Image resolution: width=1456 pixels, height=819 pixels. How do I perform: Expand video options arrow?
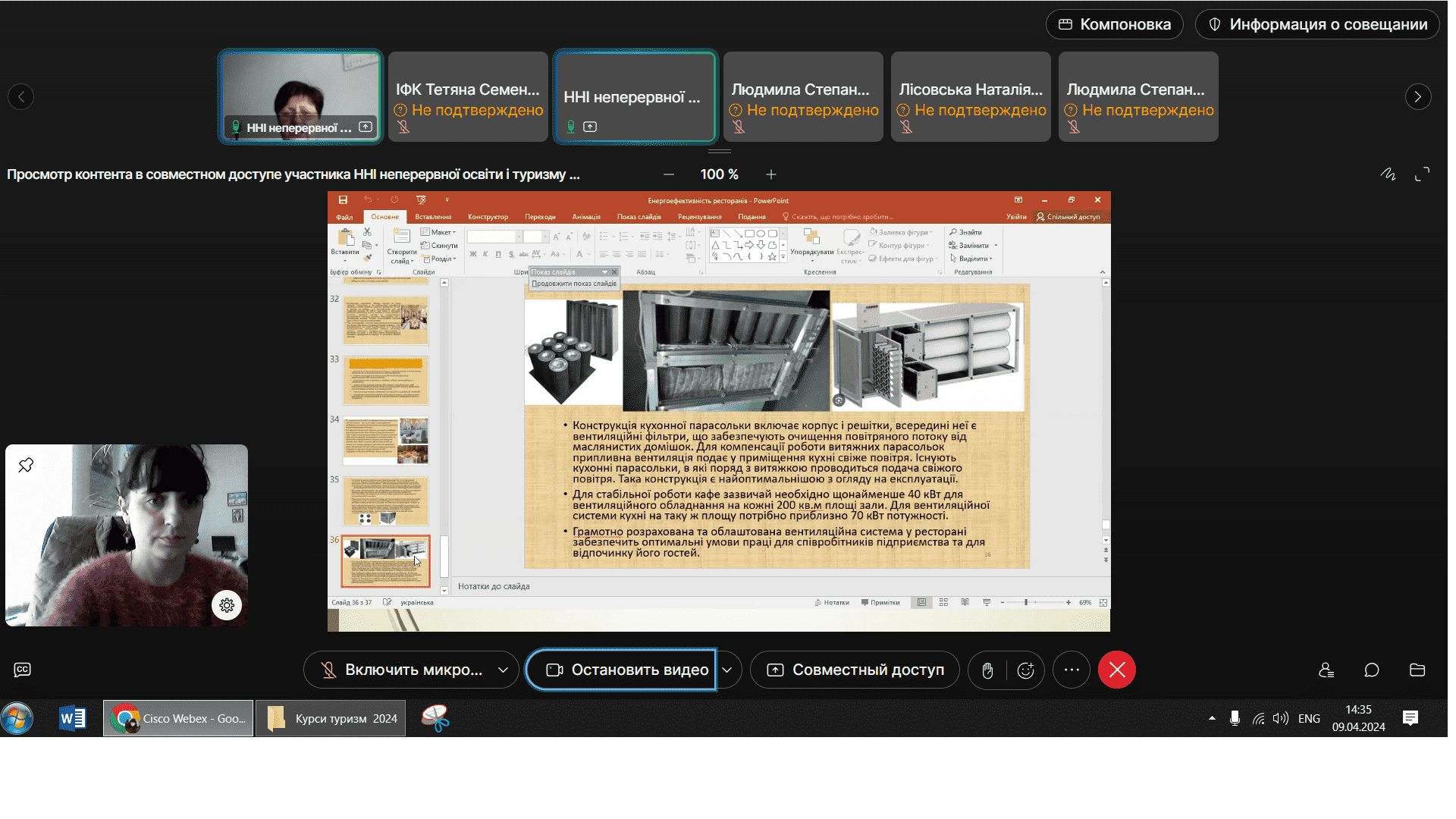pos(726,670)
